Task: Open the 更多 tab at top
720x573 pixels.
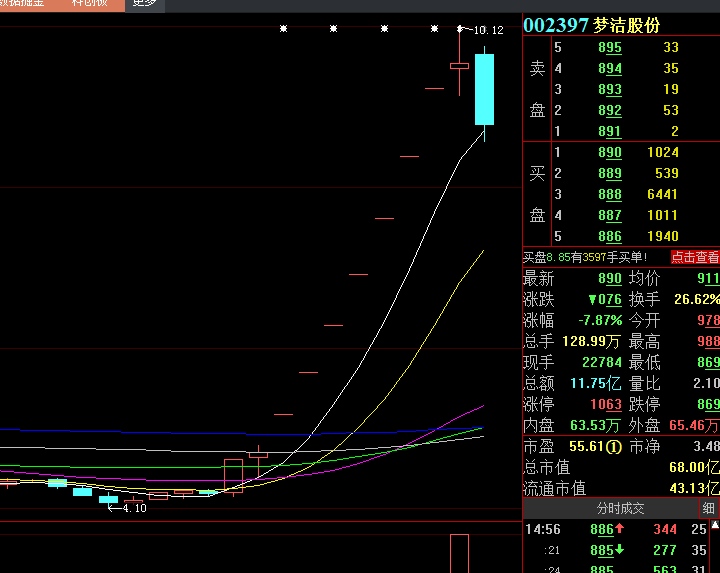Action: pos(144,3)
